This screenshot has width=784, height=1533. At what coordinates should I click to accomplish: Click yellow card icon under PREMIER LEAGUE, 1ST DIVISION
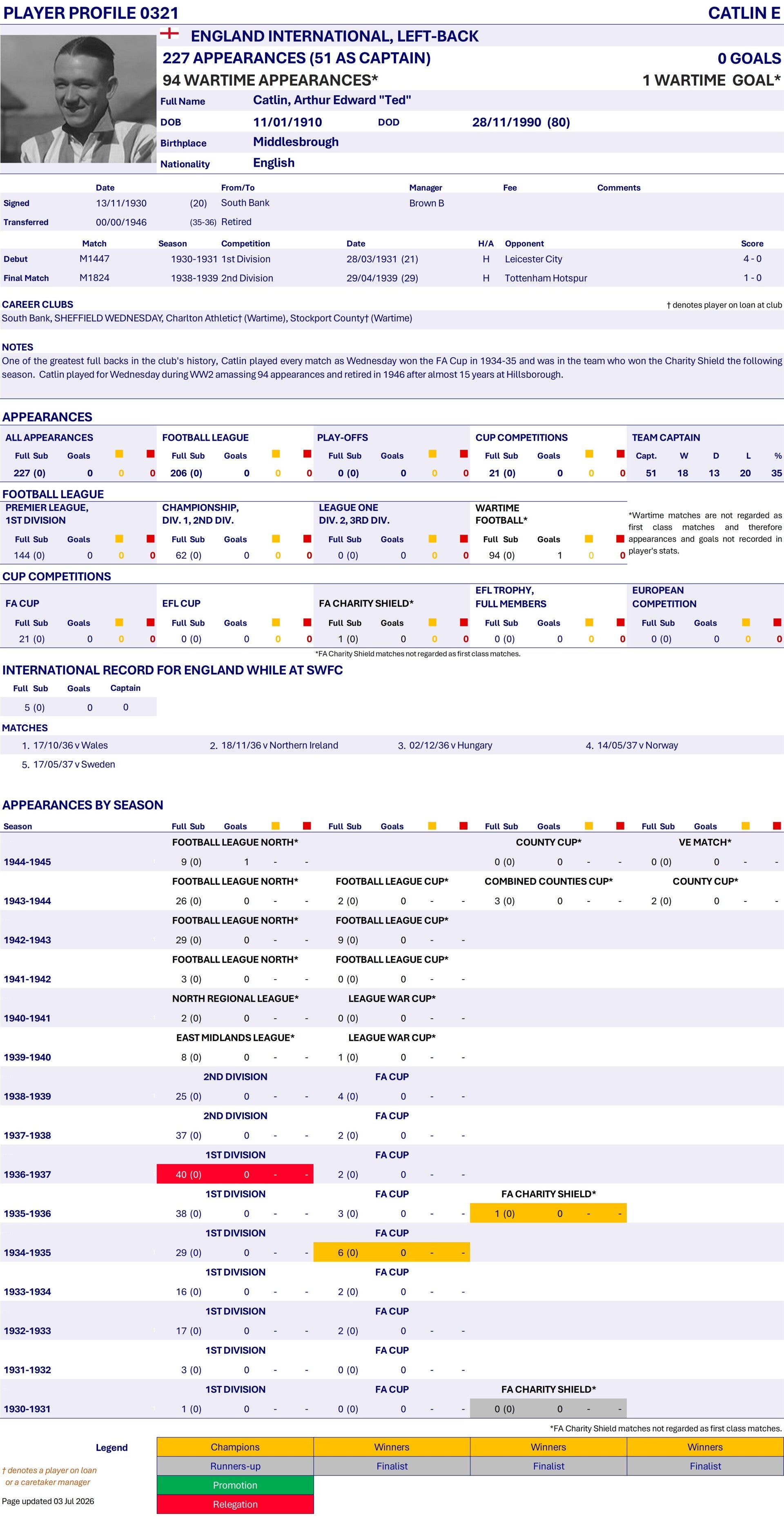coord(119,539)
